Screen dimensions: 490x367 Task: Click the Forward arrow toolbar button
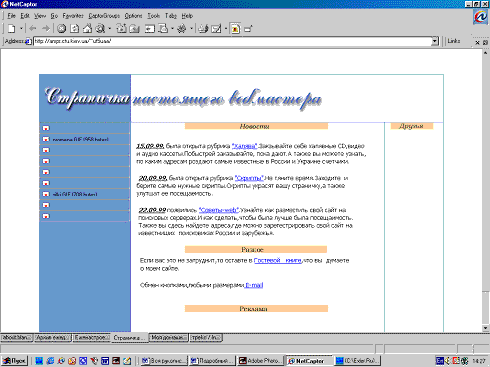[46, 29]
